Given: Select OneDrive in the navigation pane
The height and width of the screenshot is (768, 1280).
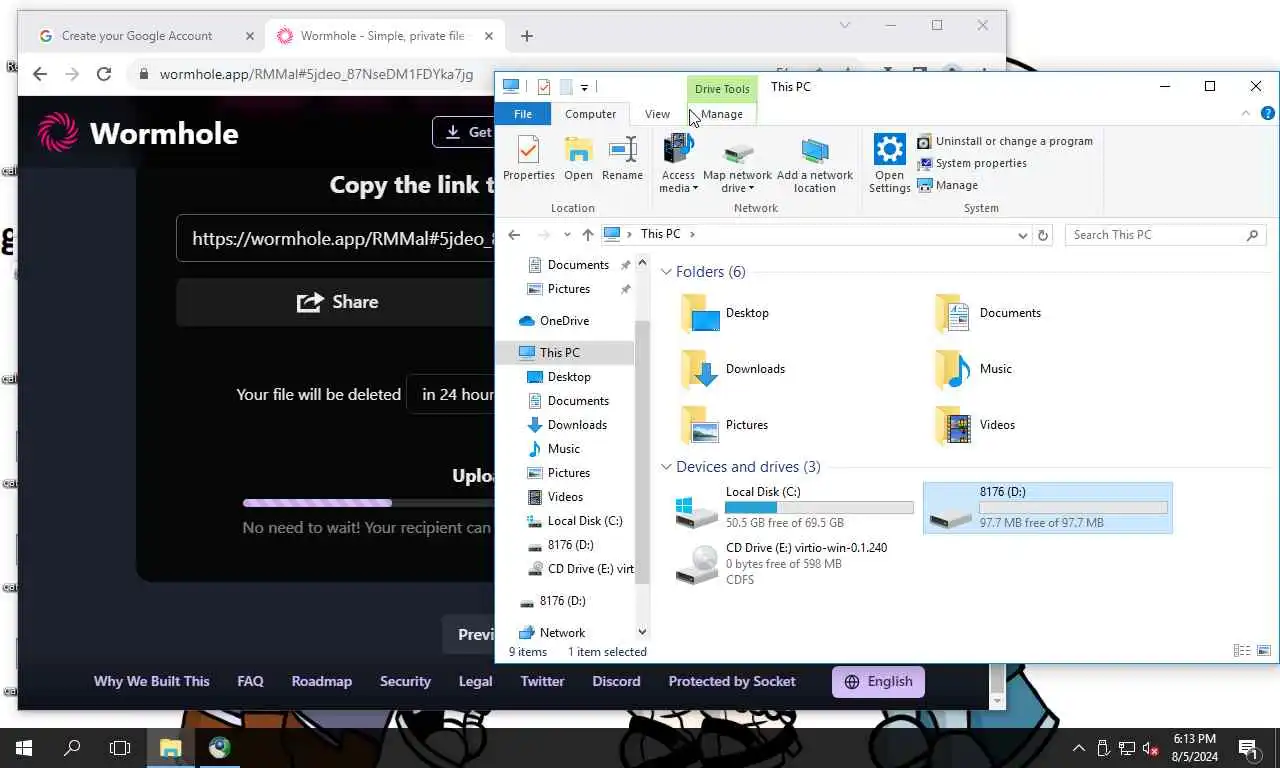Looking at the screenshot, I should 564,321.
